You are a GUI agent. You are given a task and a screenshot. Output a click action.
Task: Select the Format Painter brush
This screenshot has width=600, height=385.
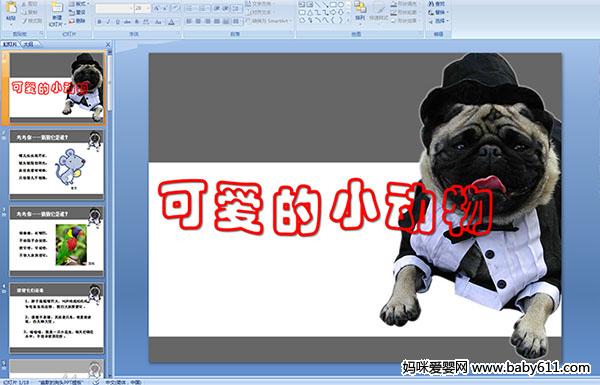coord(24,21)
